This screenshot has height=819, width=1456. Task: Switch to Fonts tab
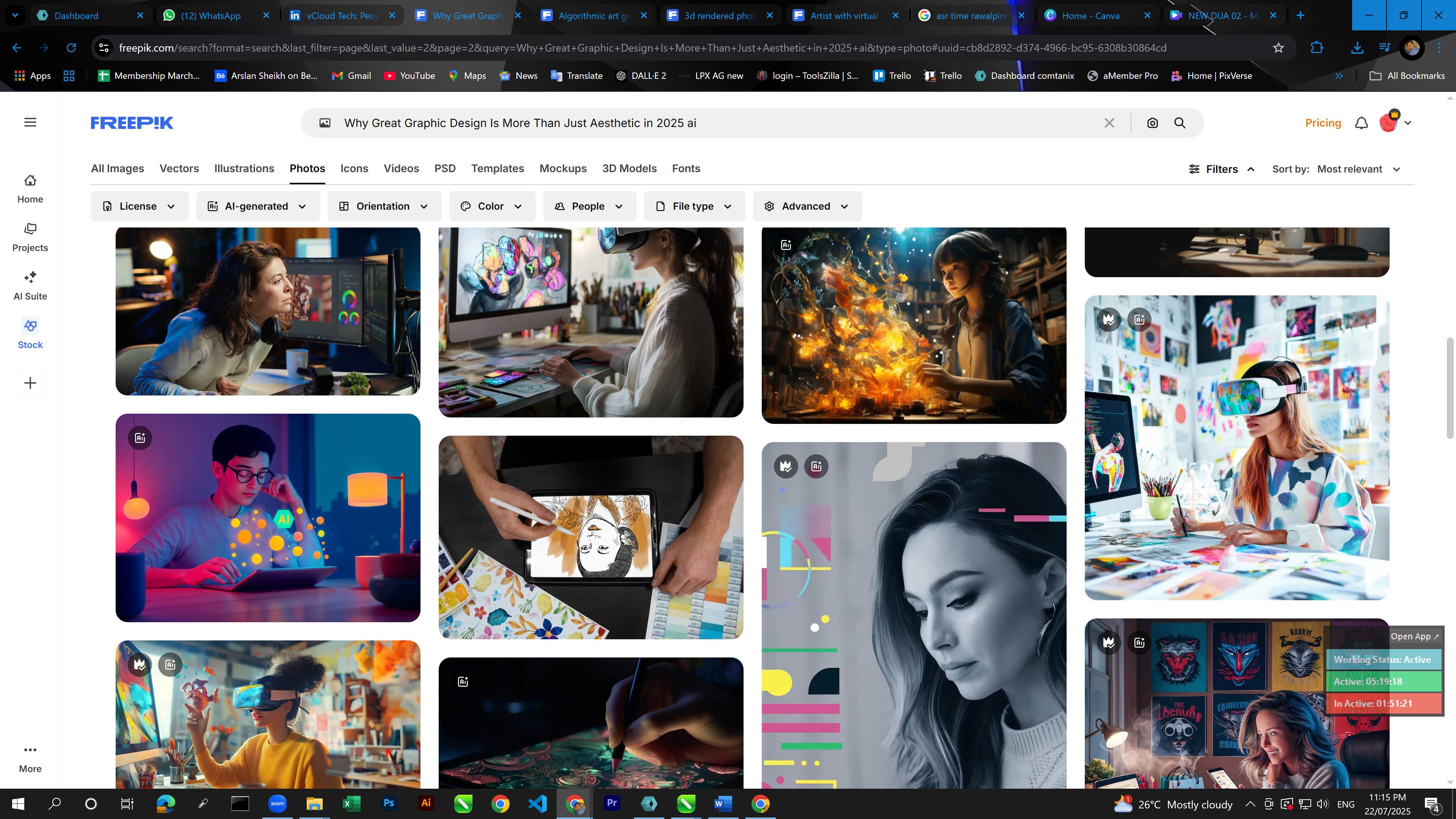point(686,168)
